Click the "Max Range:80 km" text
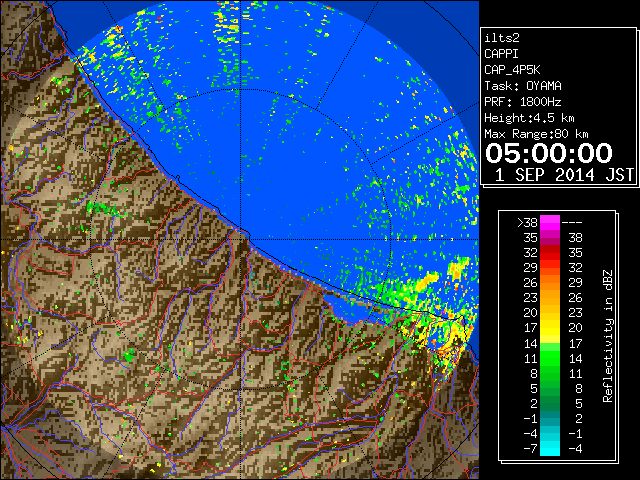The width and height of the screenshot is (640, 480). tap(536, 134)
